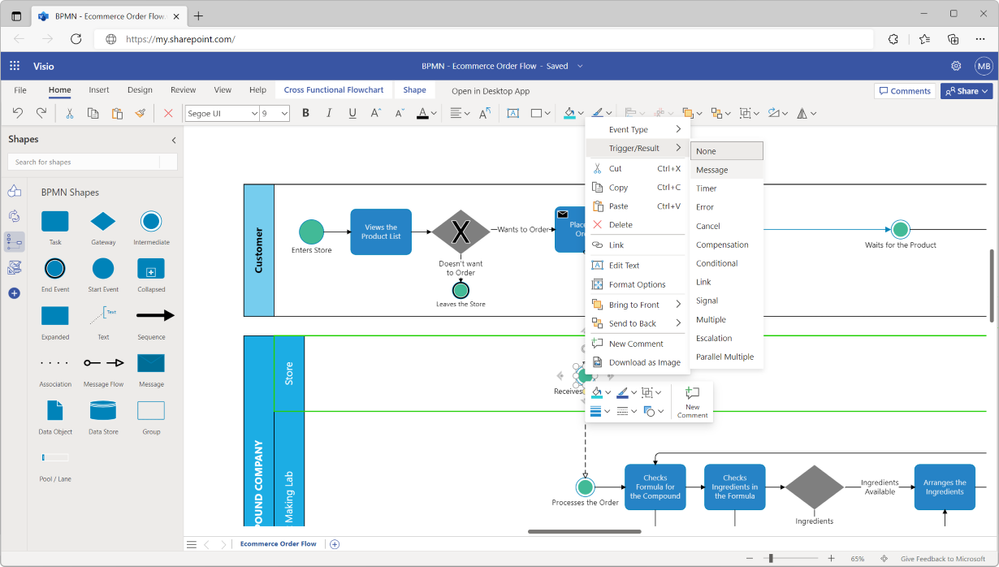Select the Gateway diamond shape
The height and width of the screenshot is (567, 999).
[x=103, y=221]
